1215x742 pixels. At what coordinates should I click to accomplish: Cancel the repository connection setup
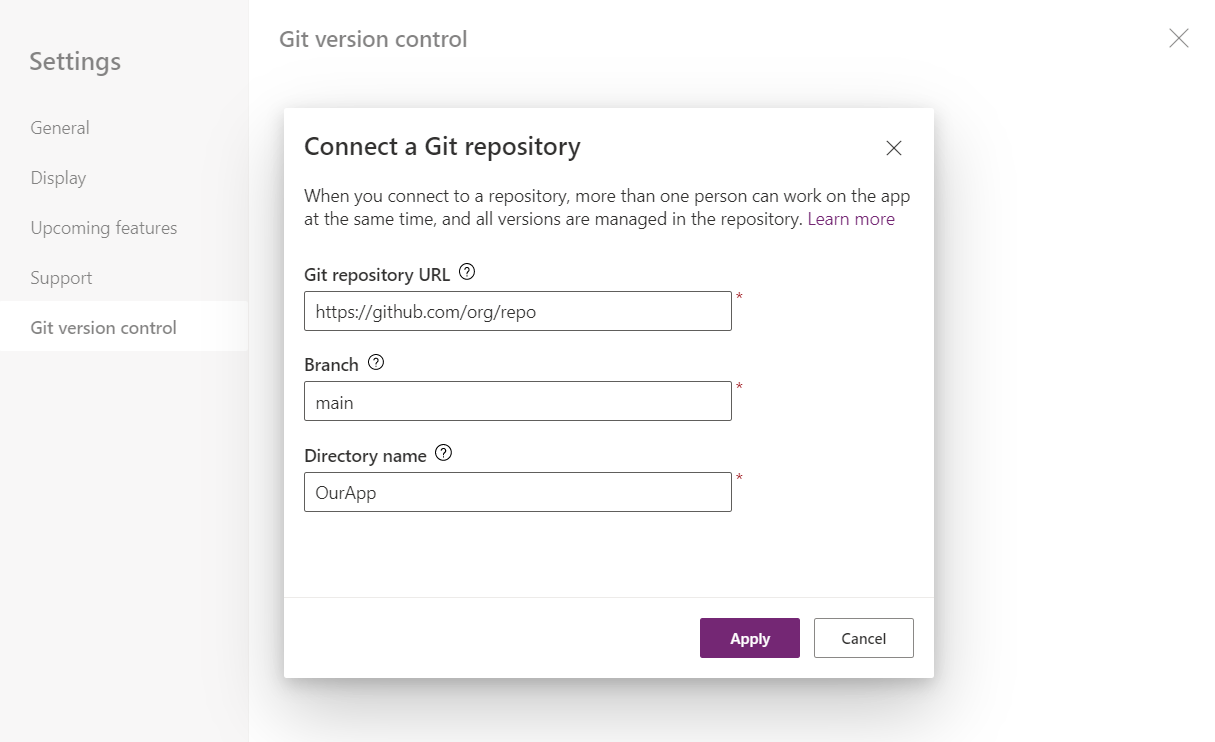863,637
